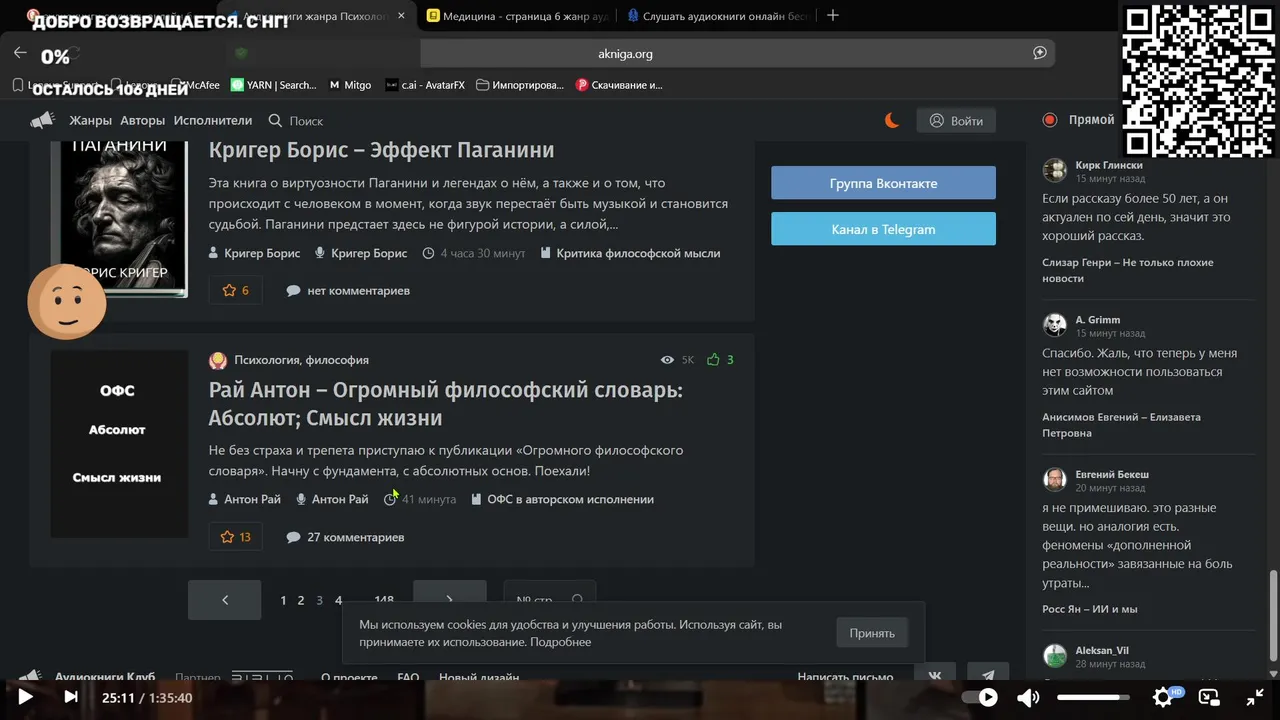The image size is (1280, 720).
Task: Click the megaphone site logo in header
Action: (42, 121)
